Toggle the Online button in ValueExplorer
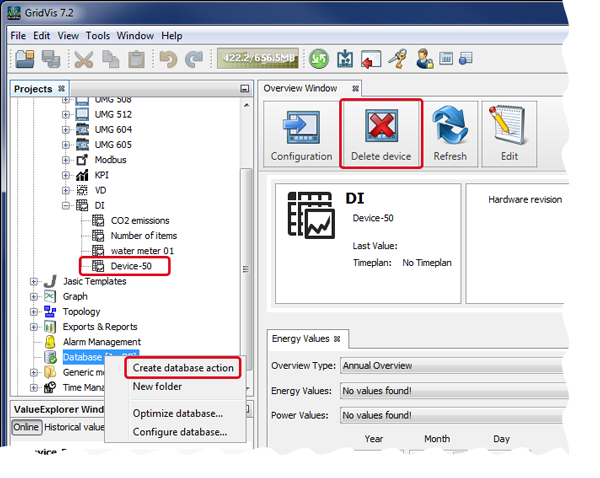The width and height of the screenshot is (600, 478). pos(27,427)
